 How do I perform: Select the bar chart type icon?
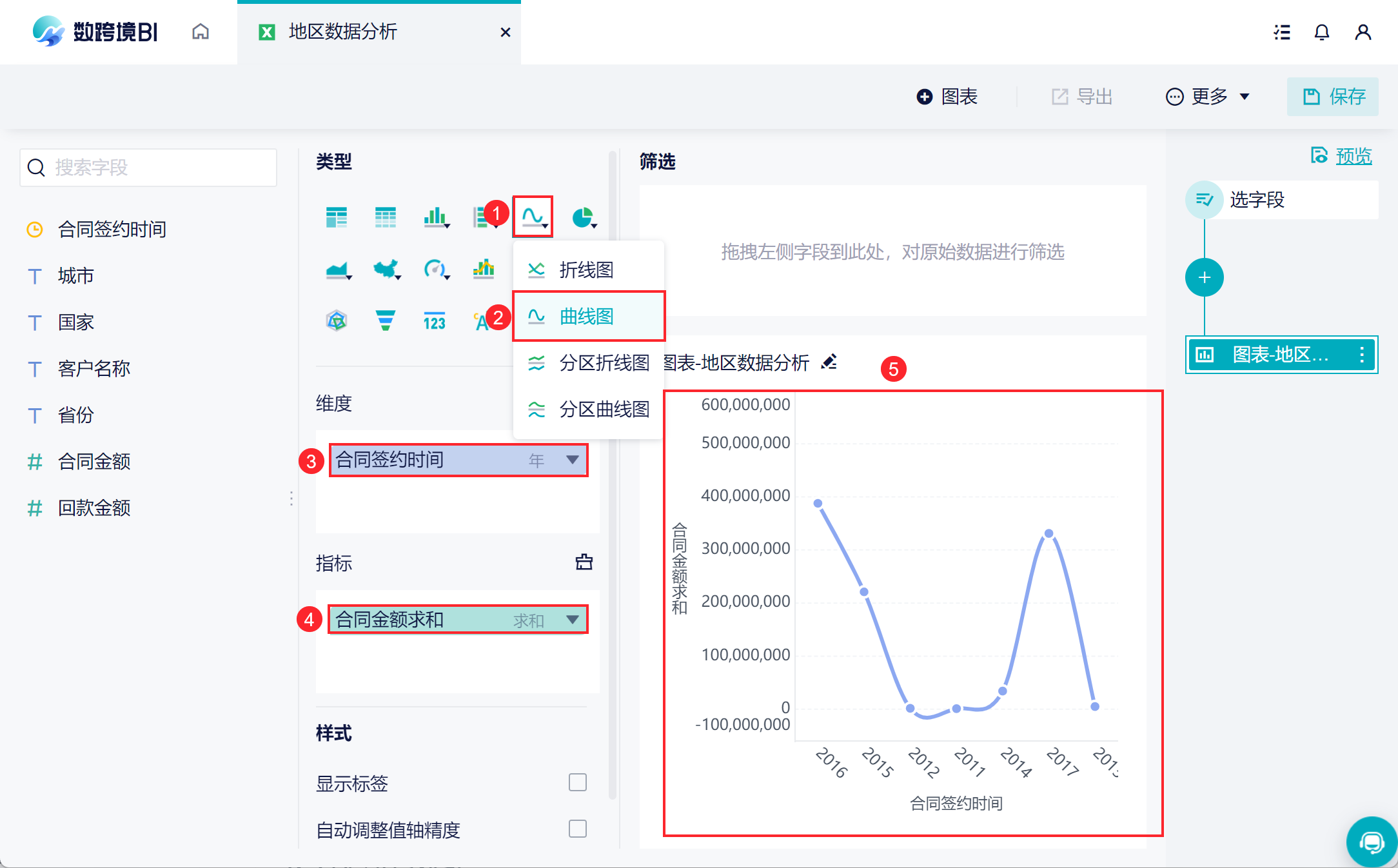pos(436,217)
